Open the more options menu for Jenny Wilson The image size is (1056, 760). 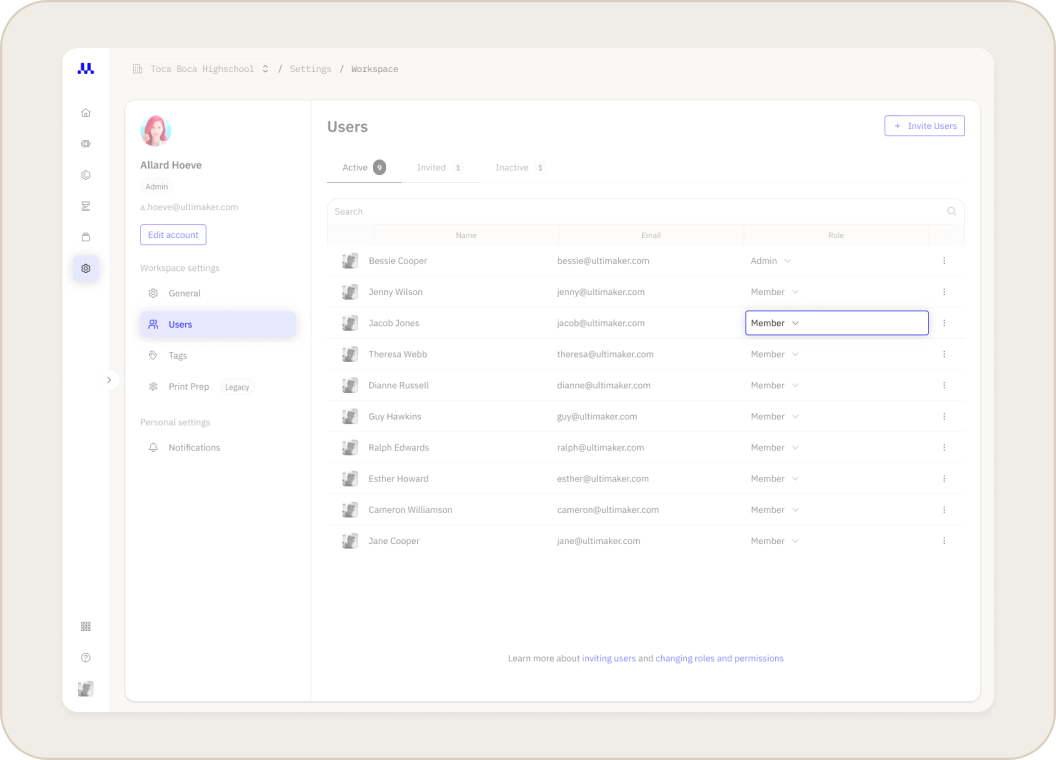click(x=944, y=292)
